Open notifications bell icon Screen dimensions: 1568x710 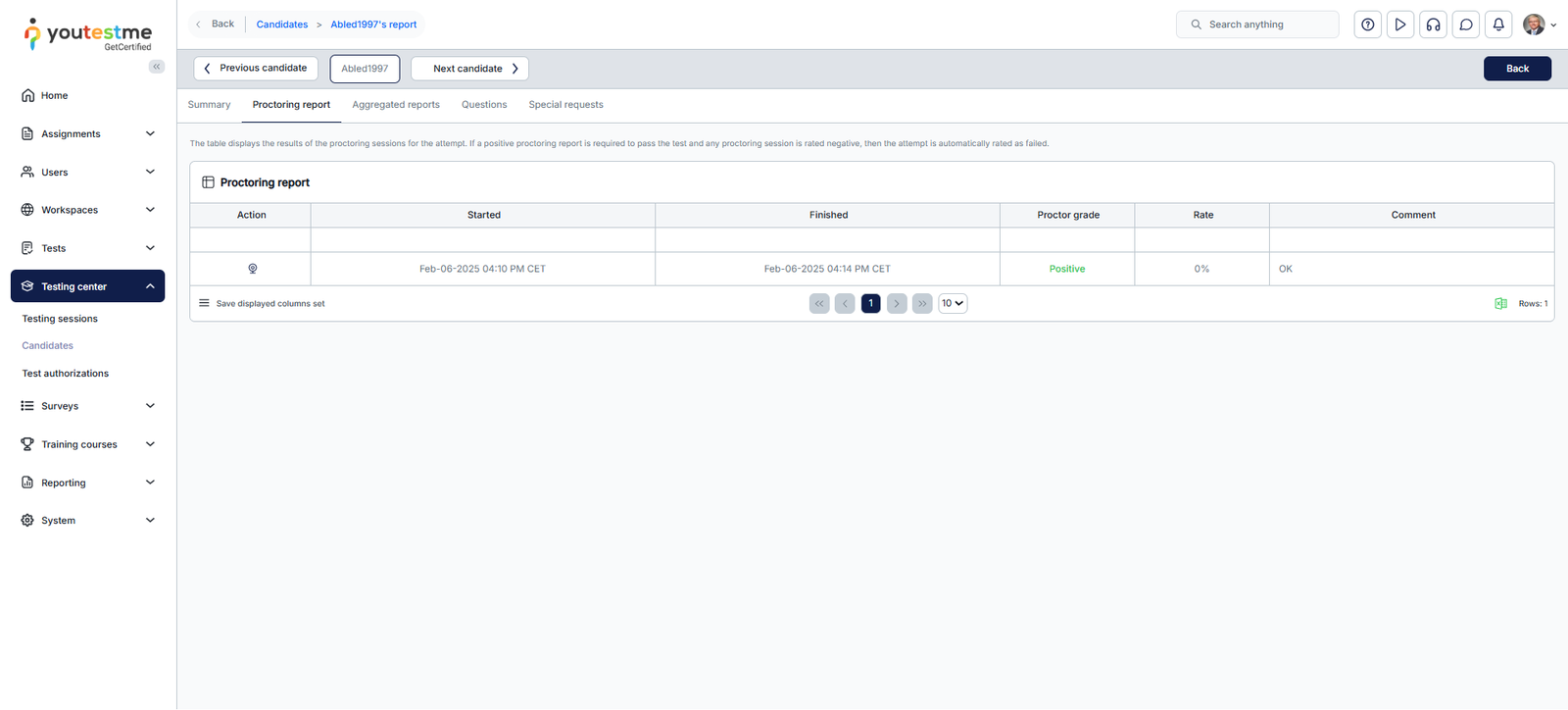pyautogui.click(x=1498, y=25)
